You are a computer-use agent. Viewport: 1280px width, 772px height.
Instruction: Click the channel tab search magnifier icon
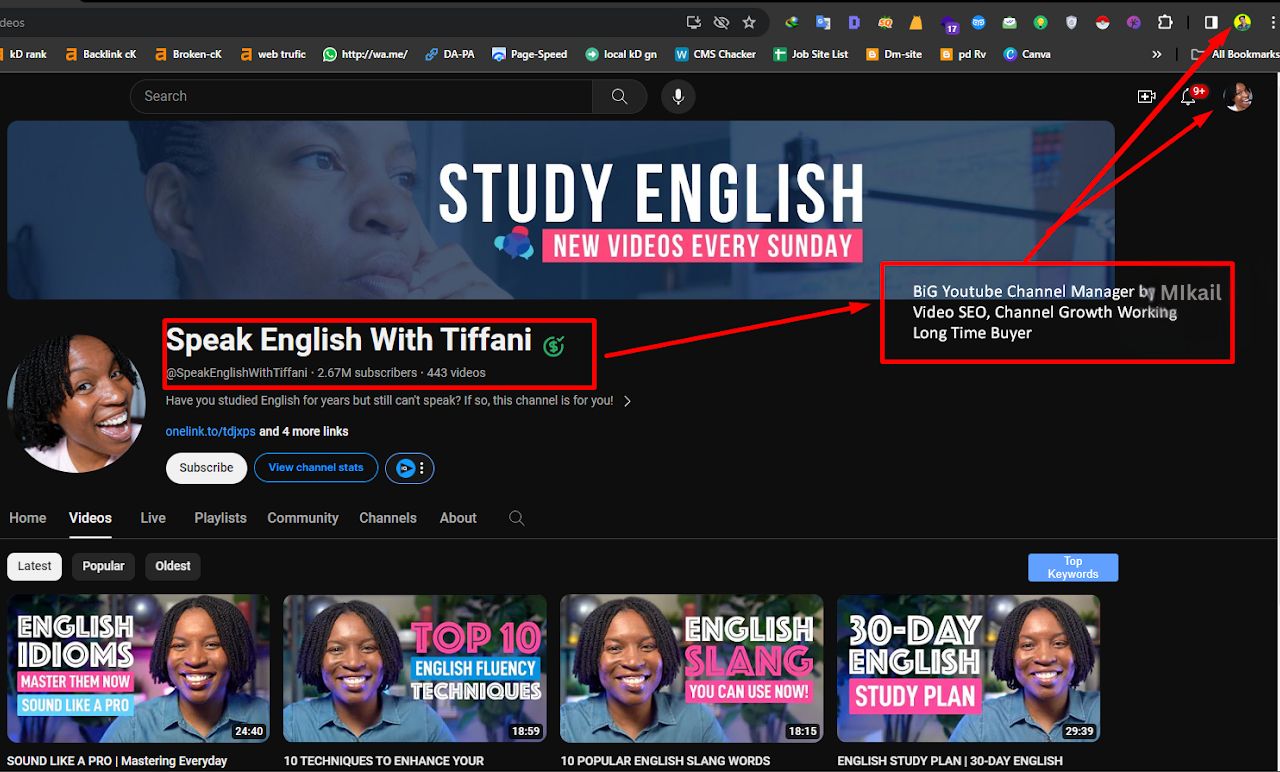click(x=516, y=518)
